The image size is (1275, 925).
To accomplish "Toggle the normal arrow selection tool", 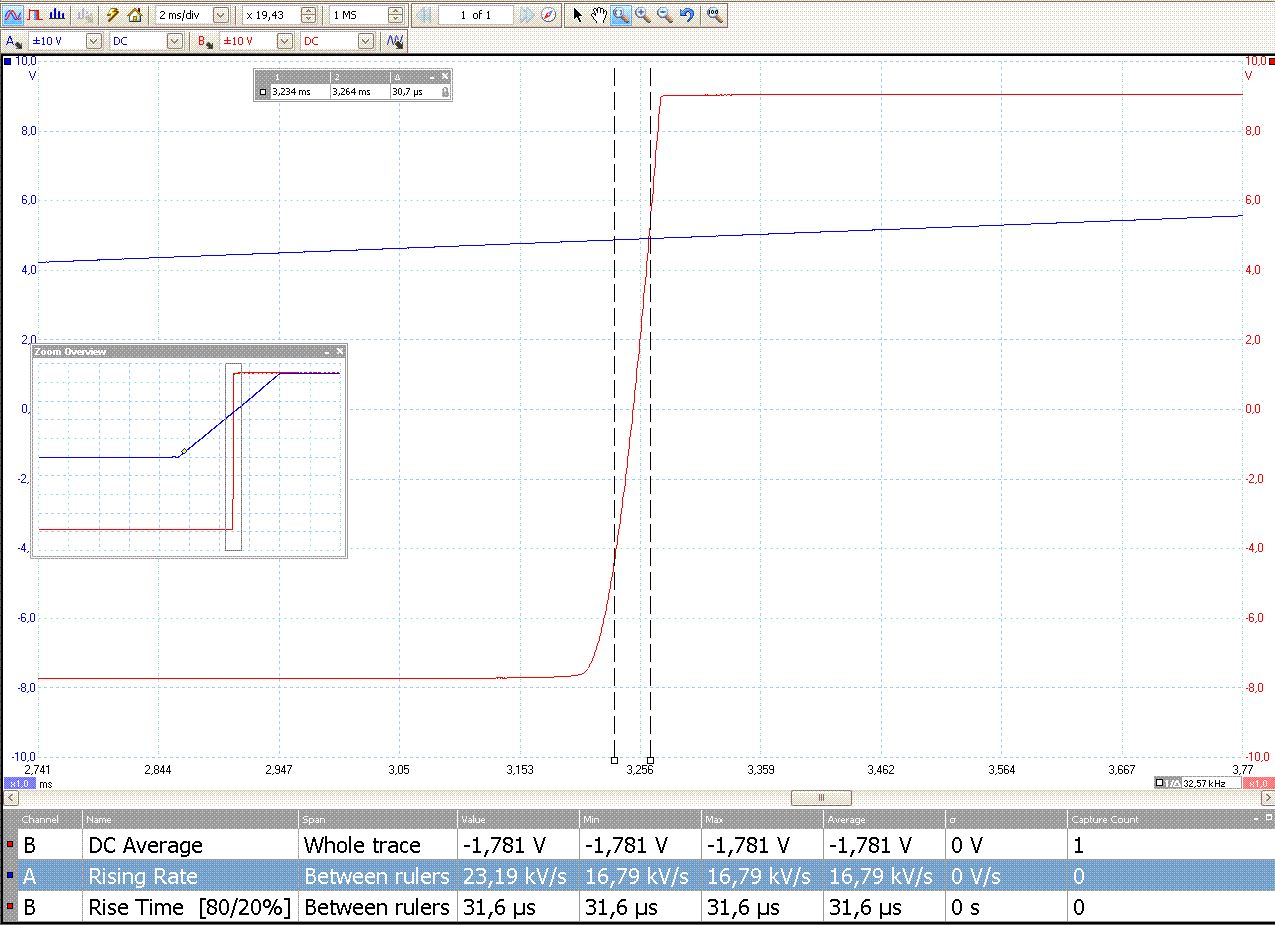I will click(577, 15).
